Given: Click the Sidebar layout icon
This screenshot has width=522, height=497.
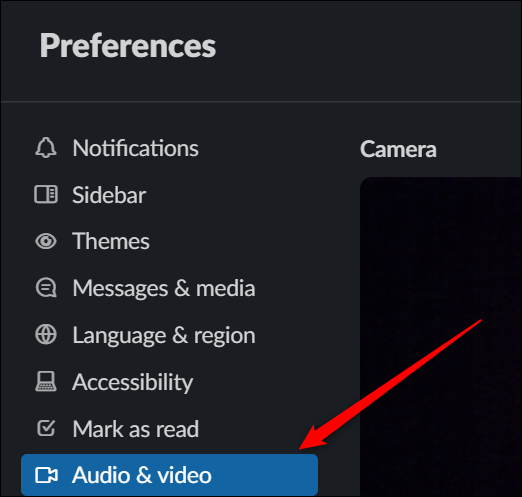Looking at the screenshot, I should point(46,194).
